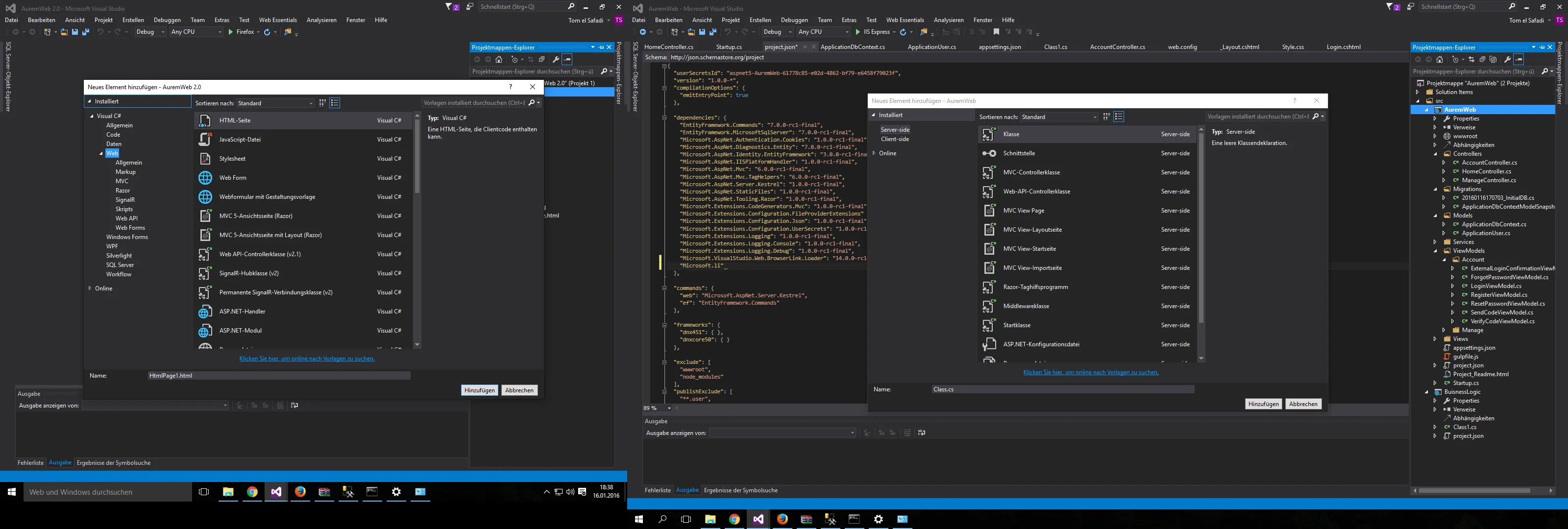Toggle pin on the project.json tab
1568x529 pixels.
click(x=805, y=47)
